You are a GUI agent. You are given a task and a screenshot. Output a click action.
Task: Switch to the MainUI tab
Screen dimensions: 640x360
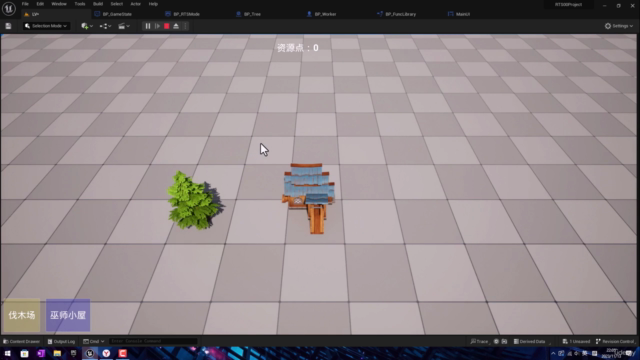tap(459, 14)
